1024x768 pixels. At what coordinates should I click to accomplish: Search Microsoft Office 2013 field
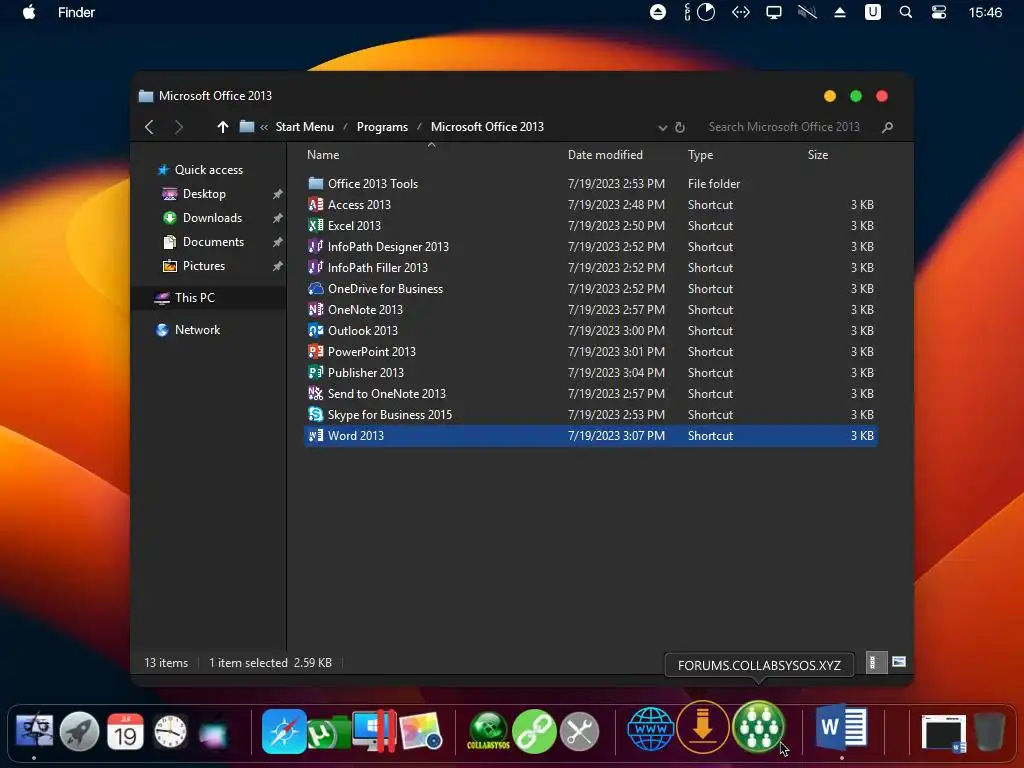[784, 127]
